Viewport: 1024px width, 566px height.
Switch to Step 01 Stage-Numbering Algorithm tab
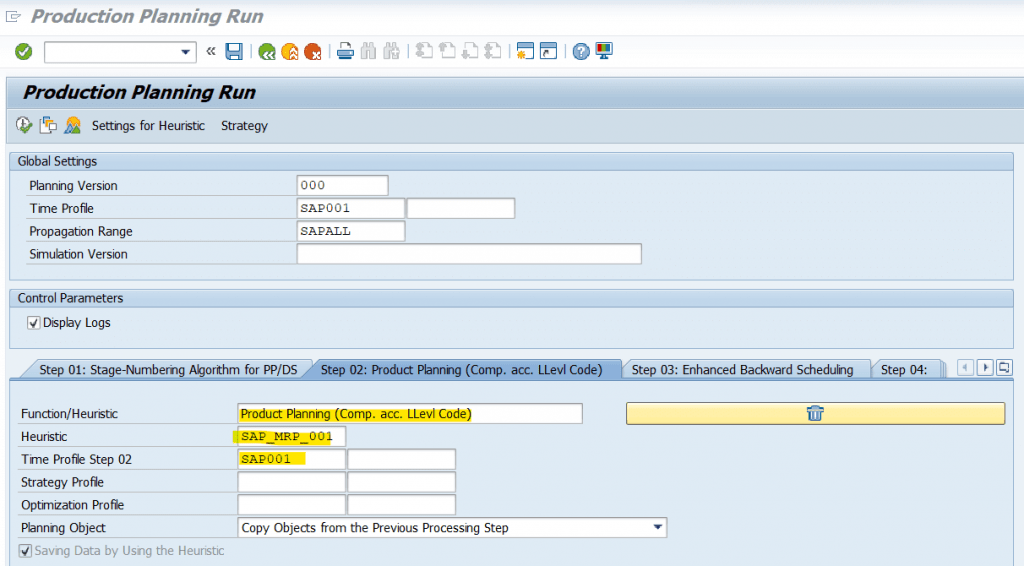pyautogui.click(x=168, y=369)
